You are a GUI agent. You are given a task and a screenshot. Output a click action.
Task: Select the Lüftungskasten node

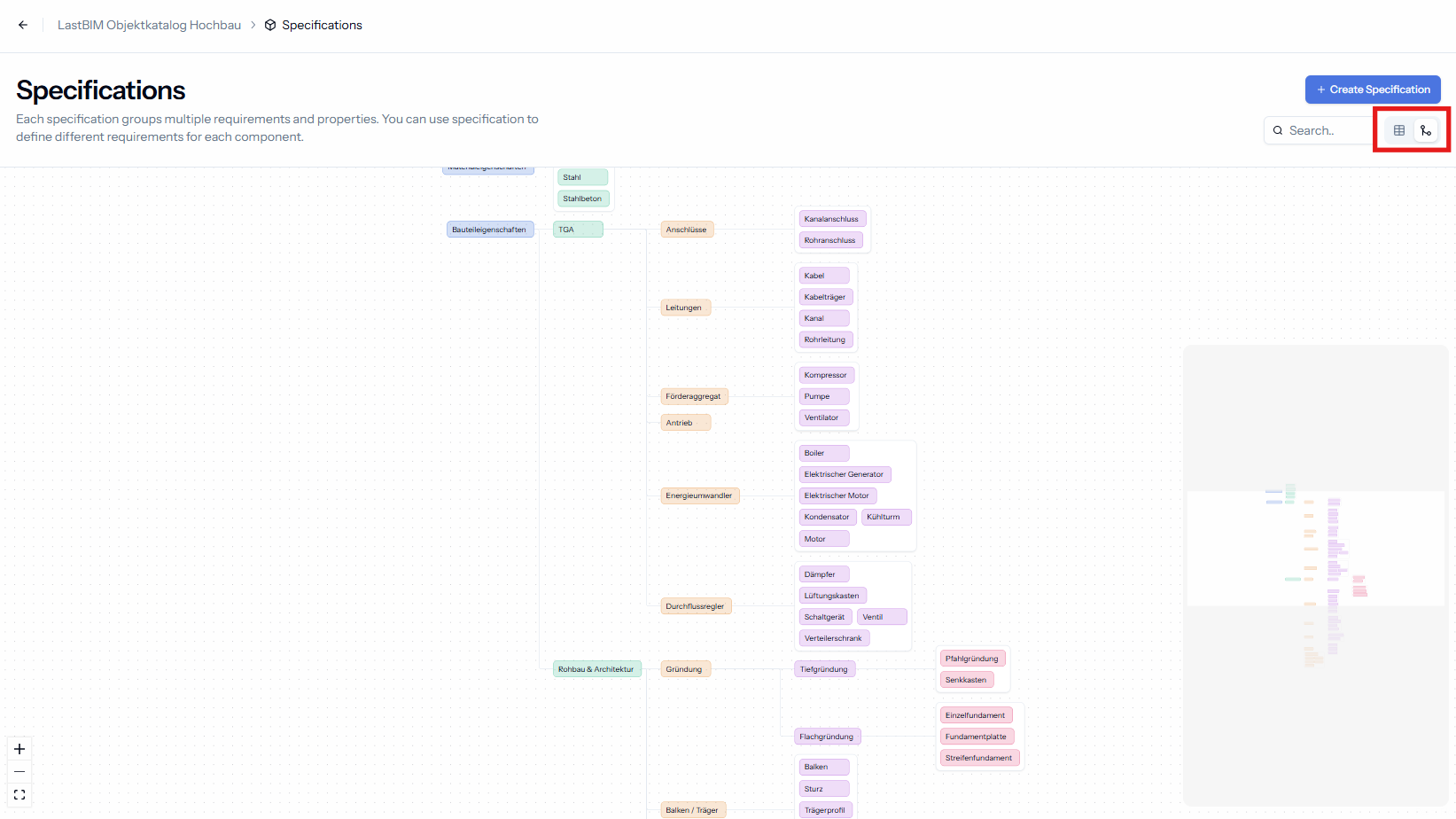pos(833,596)
